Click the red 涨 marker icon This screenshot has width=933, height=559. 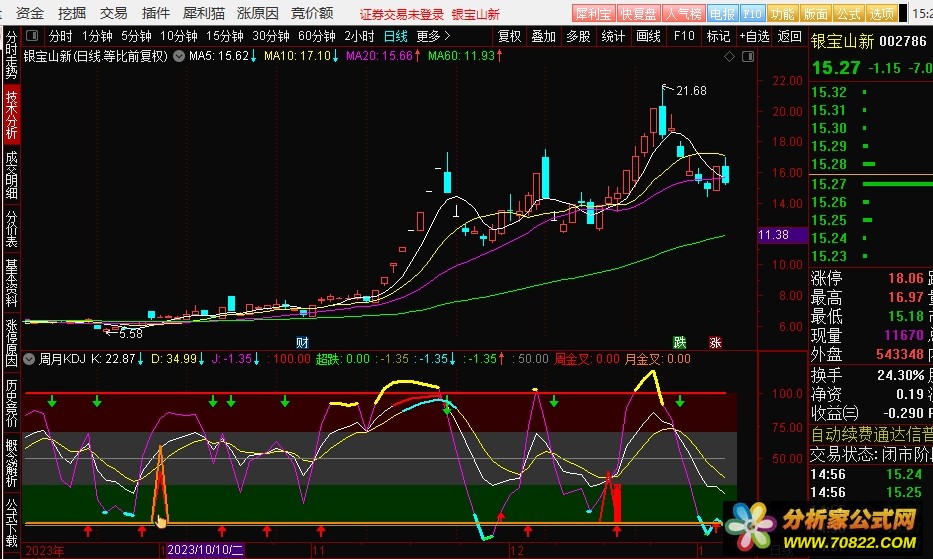point(715,342)
